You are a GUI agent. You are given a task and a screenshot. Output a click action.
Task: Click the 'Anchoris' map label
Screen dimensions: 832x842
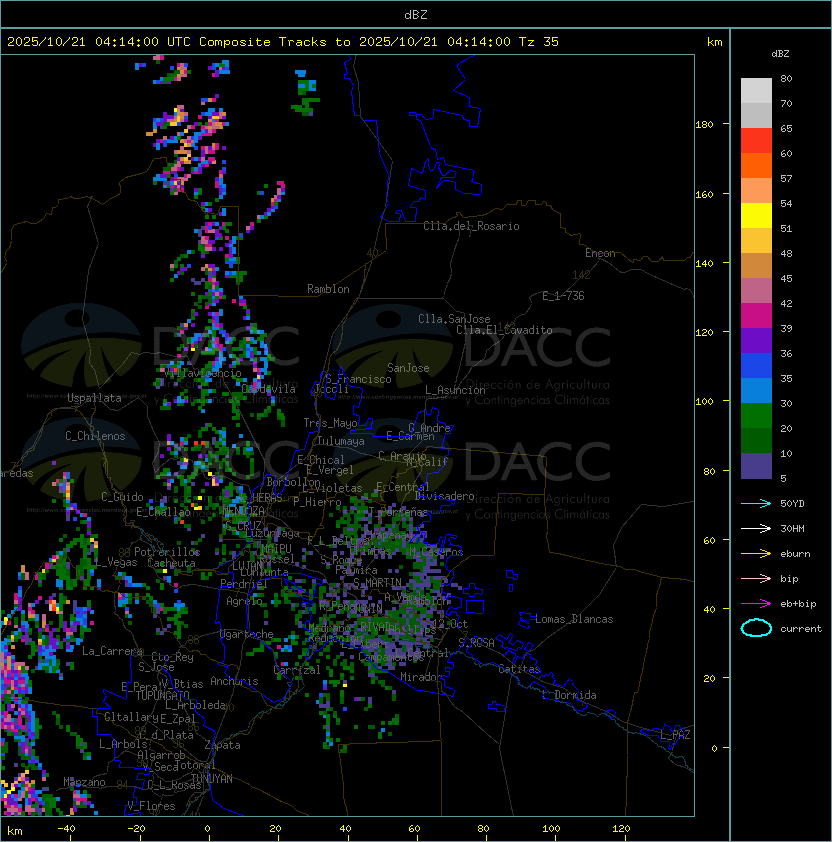(x=234, y=681)
